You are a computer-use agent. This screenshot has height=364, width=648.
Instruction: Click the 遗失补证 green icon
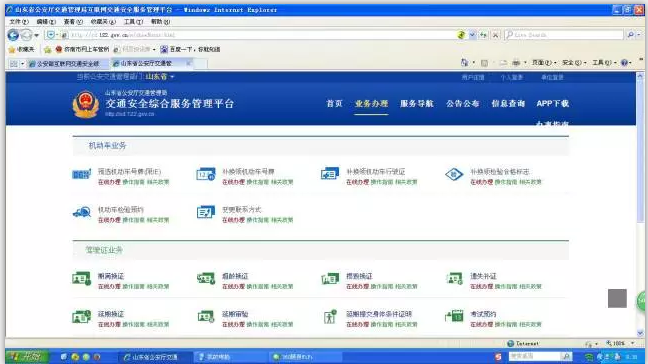pyautogui.click(x=454, y=279)
